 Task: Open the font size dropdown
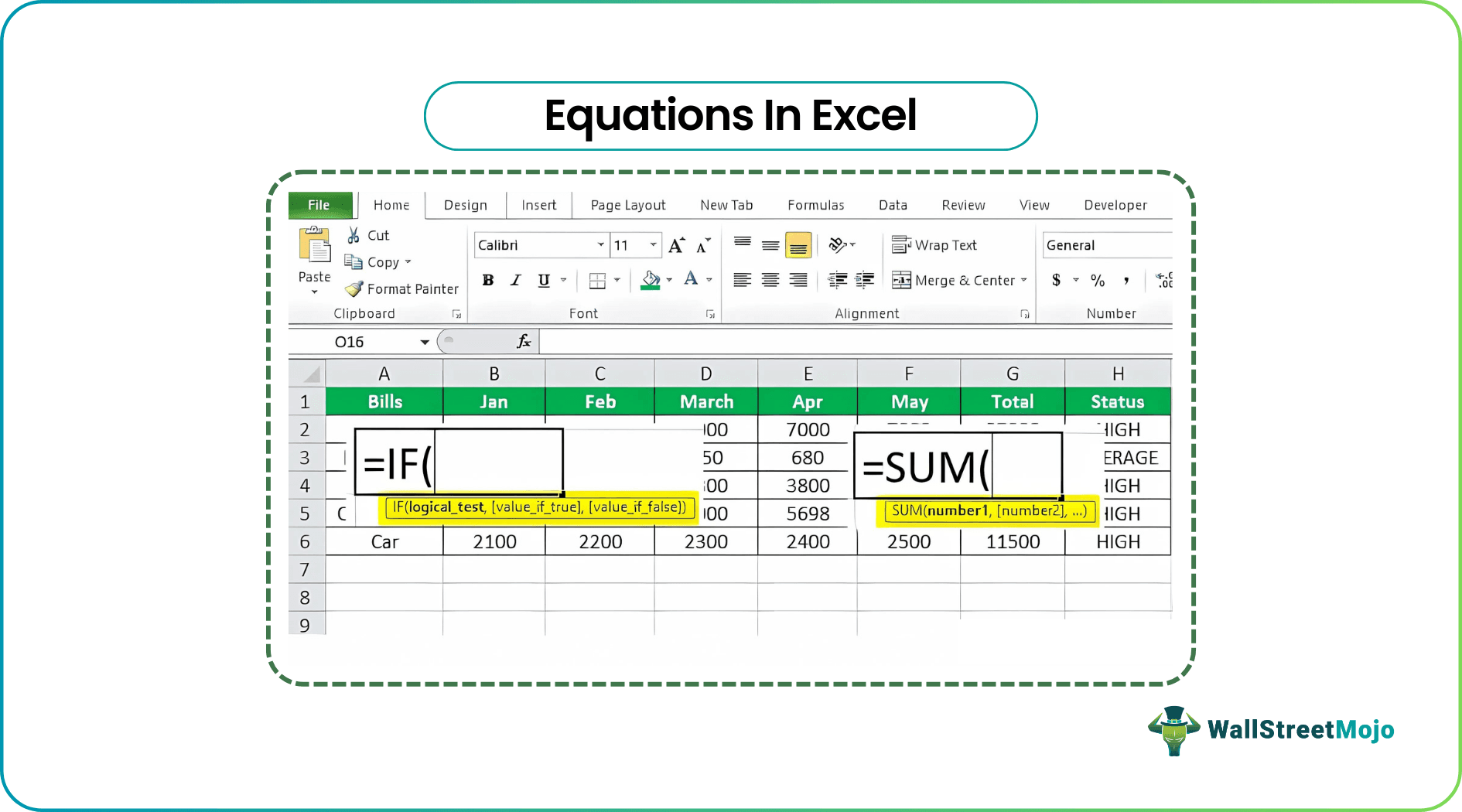tap(654, 244)
